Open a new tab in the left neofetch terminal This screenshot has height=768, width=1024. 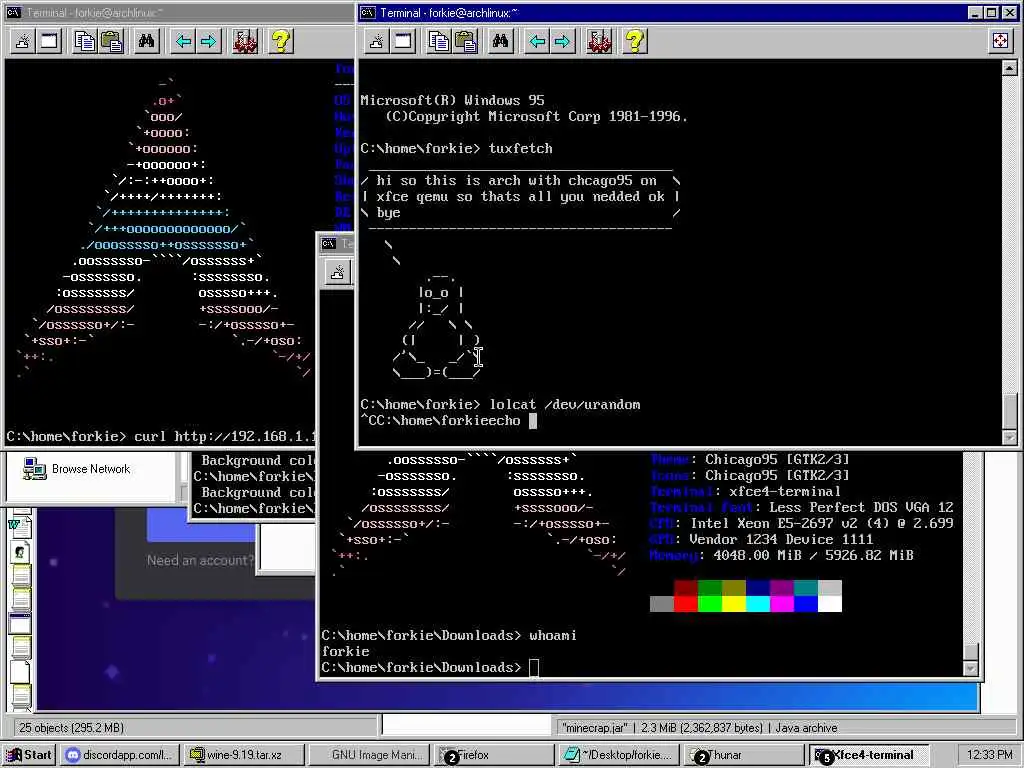point(23,42)
